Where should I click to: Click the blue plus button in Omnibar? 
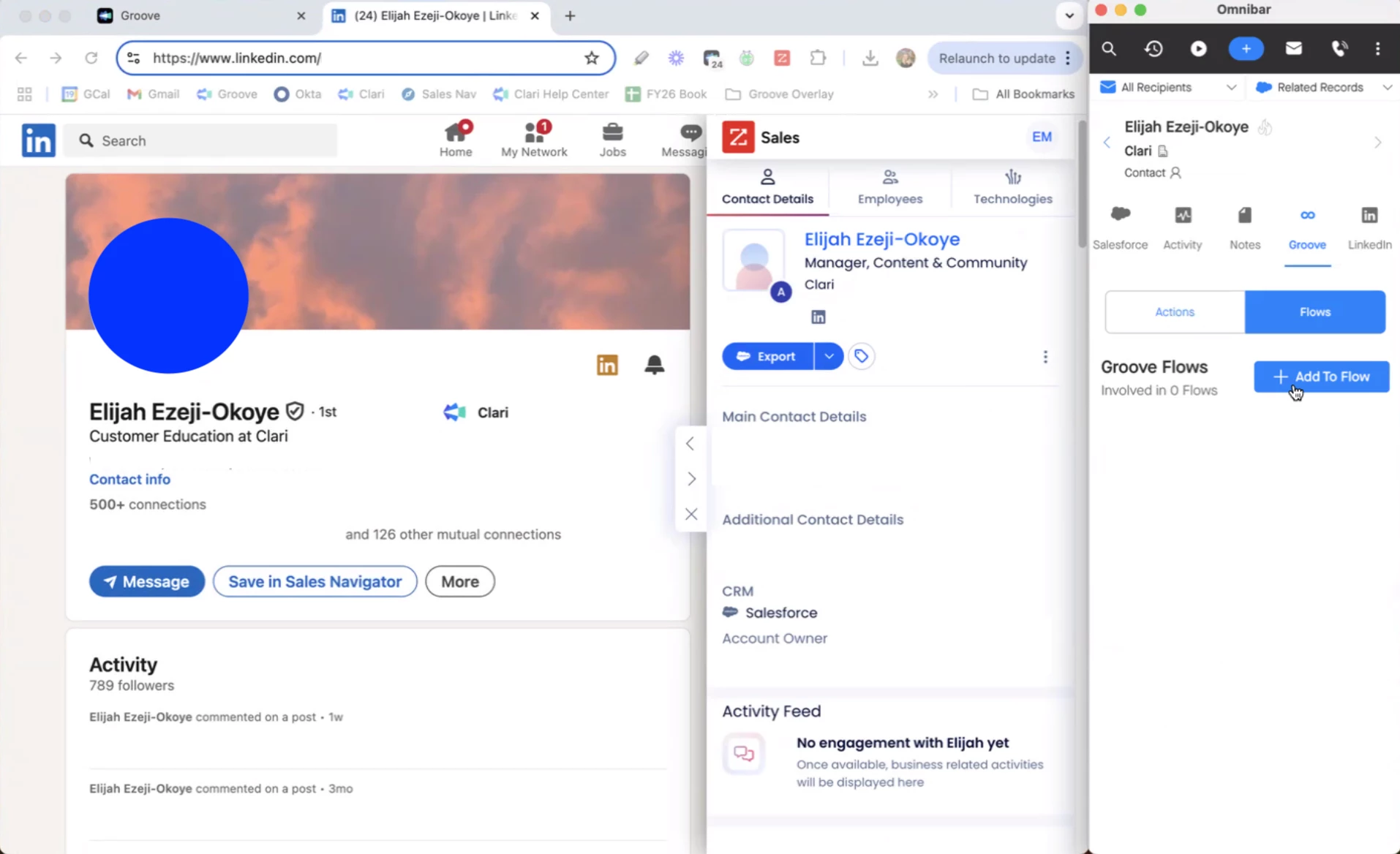(x=1246, y=49)
